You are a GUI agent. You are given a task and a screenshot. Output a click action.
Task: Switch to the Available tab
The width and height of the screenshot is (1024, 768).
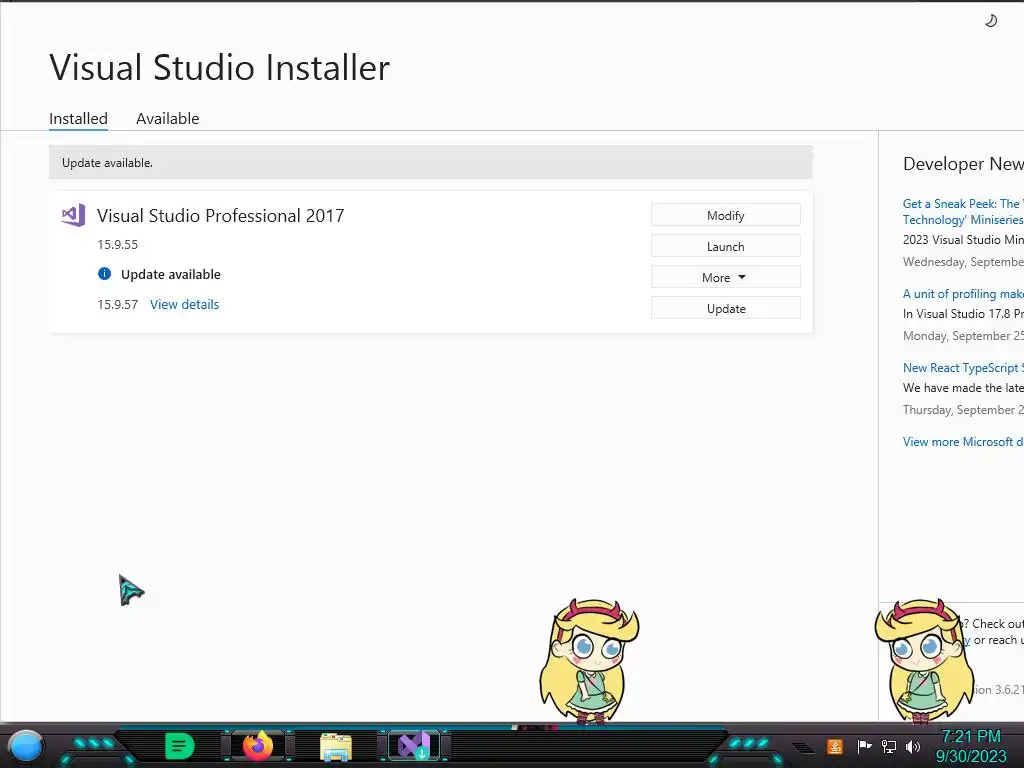tap(168, 119)
